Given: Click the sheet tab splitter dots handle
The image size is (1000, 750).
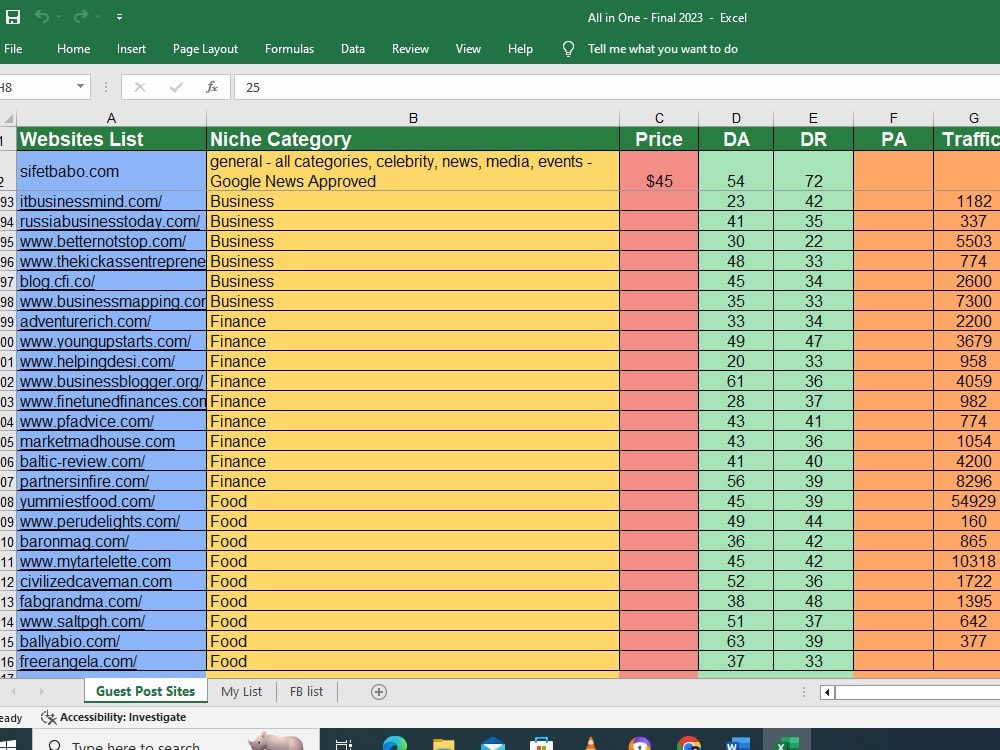Looking at the screenshot, I should click(804, 692).
